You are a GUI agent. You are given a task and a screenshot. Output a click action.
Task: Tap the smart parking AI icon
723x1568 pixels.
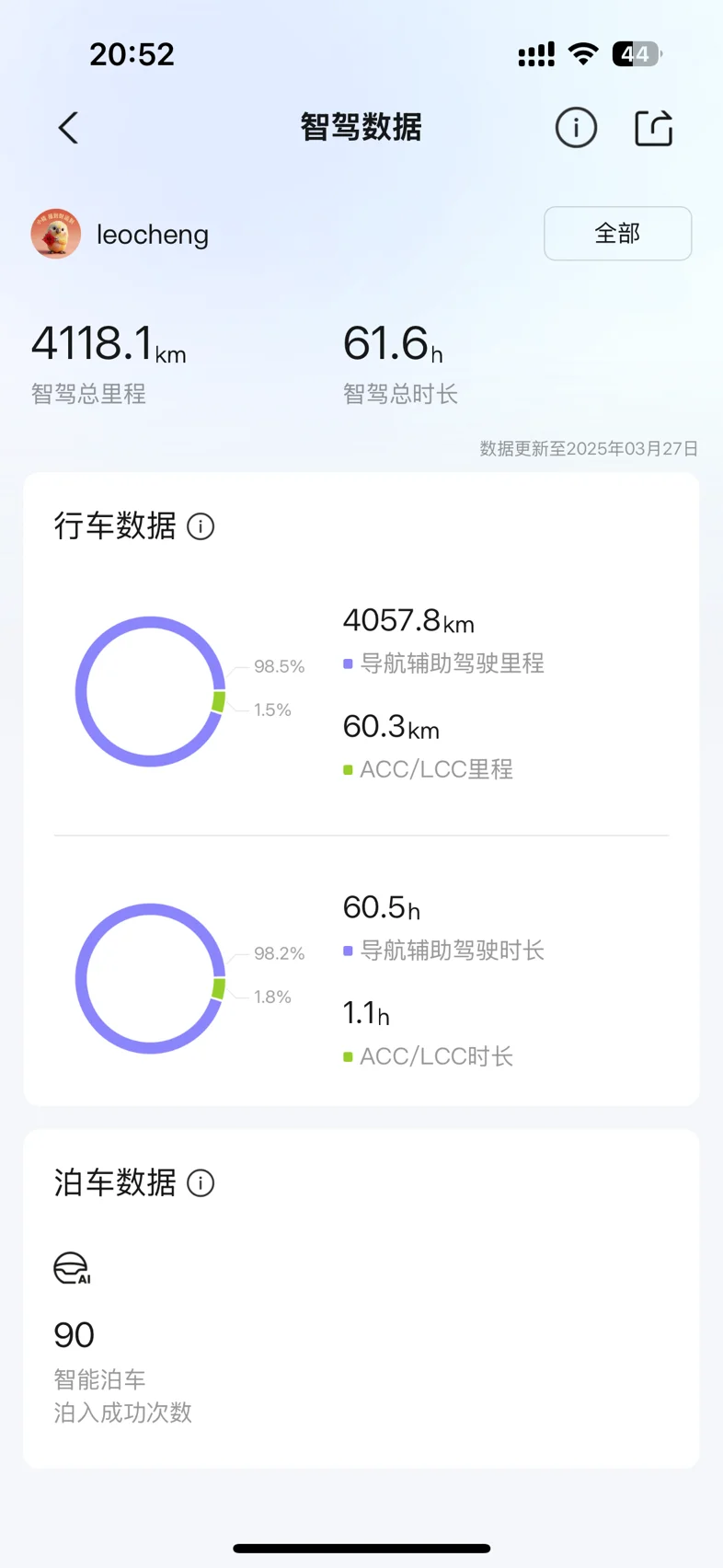pos(72,1268)
